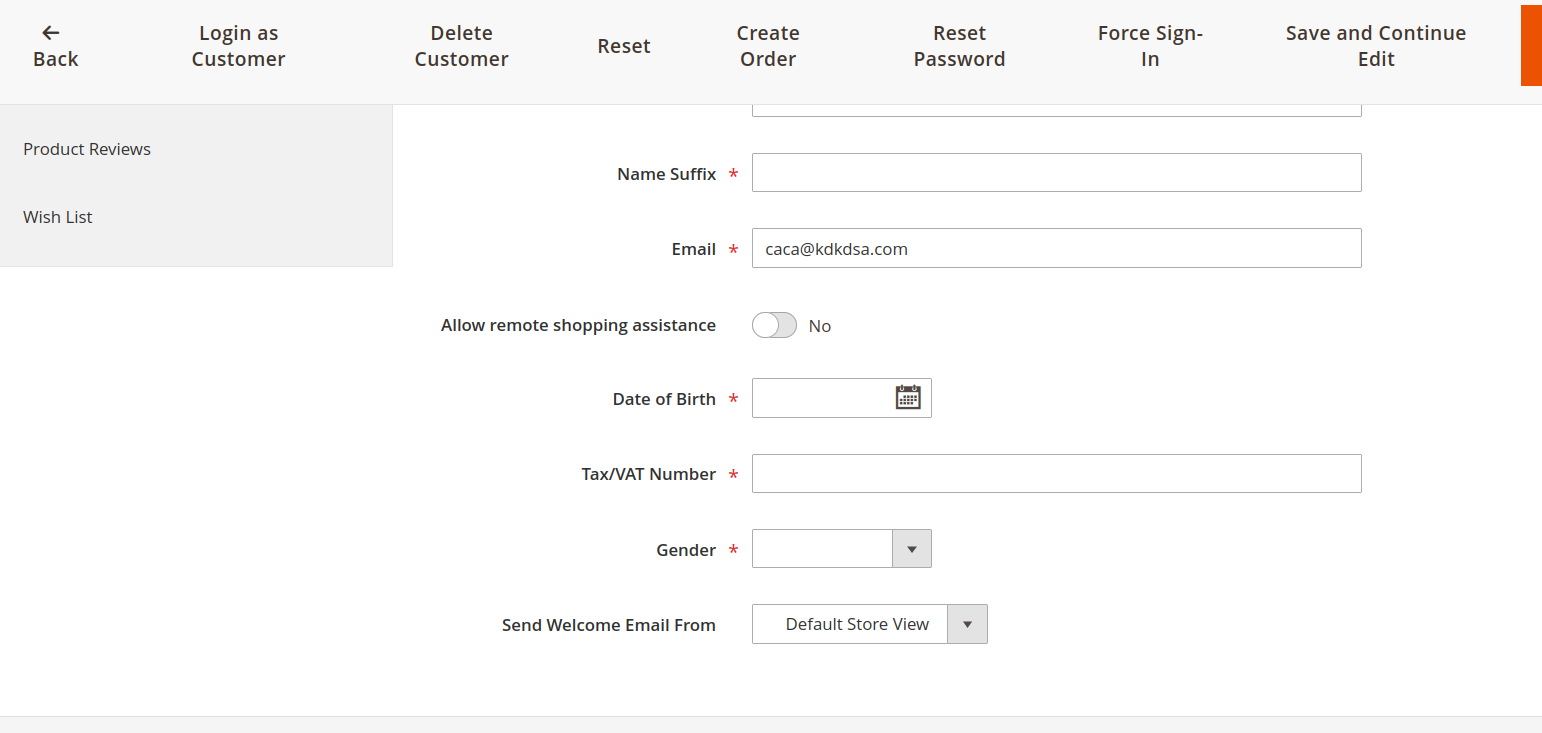Click Delete Customer
Image resolution: width=1542 pixels, height=733 pixels.
(461, 45)
